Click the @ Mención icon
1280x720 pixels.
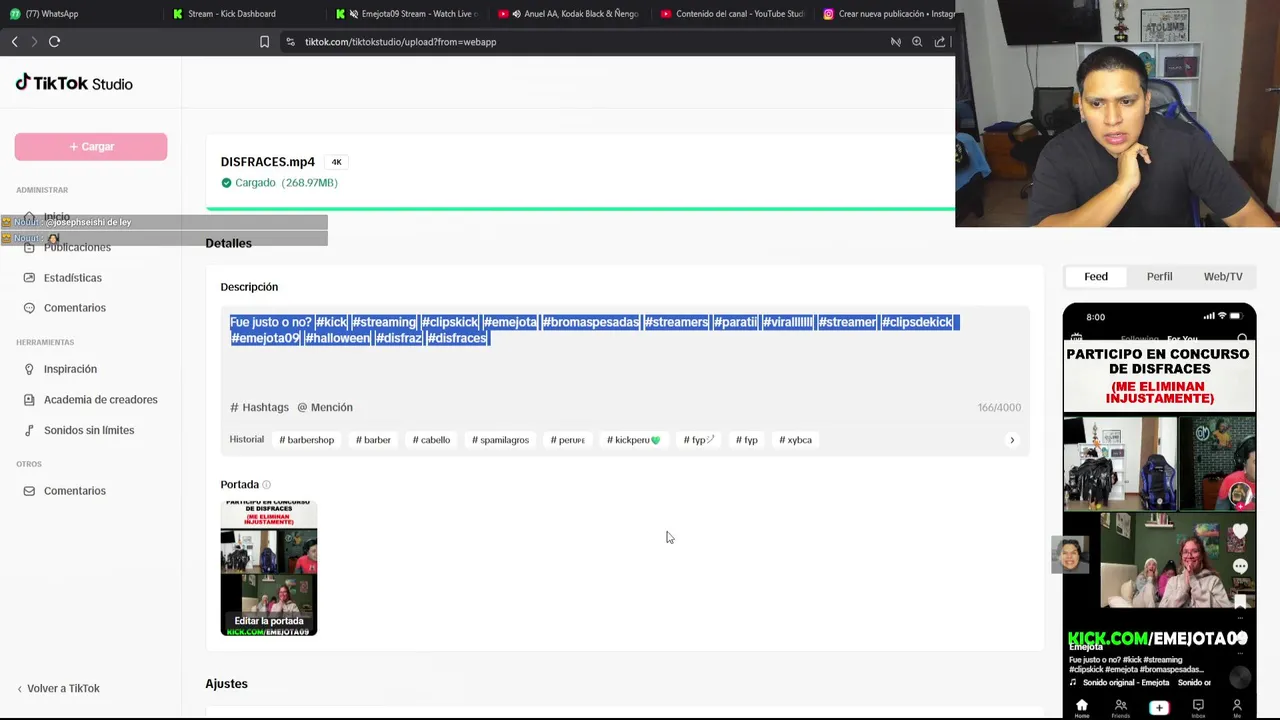302,408
